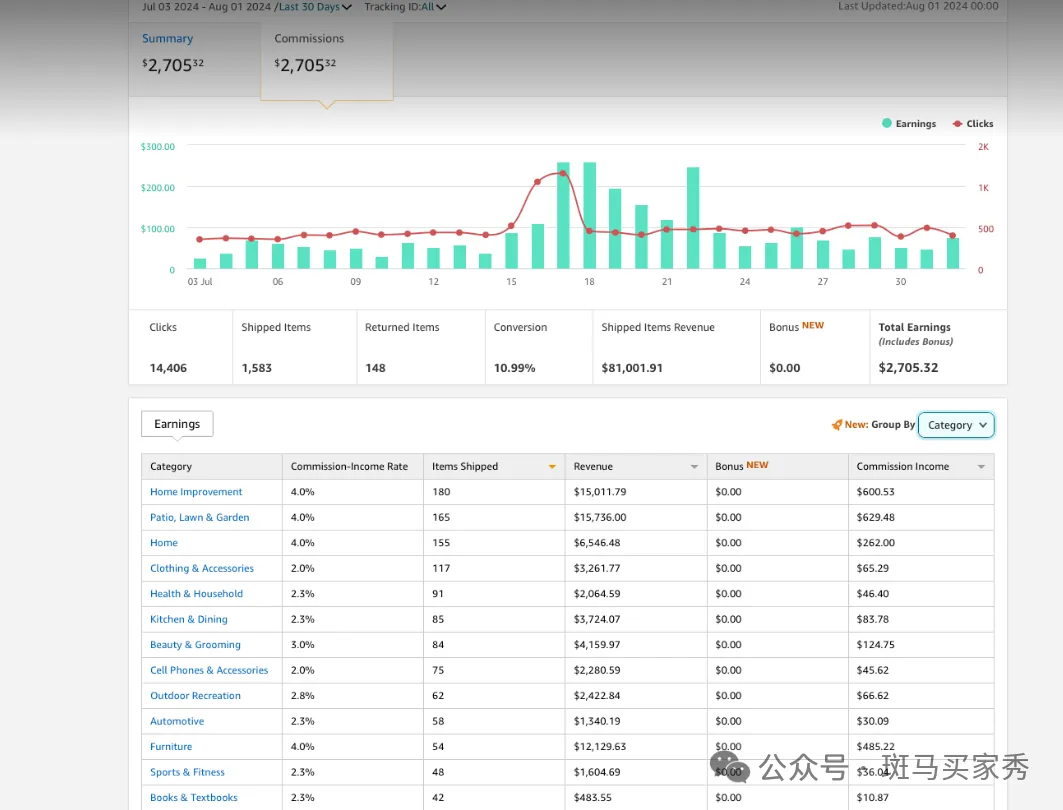Open the Home Improvement category link
This screenshot has width=1063, height=810.
196,491
